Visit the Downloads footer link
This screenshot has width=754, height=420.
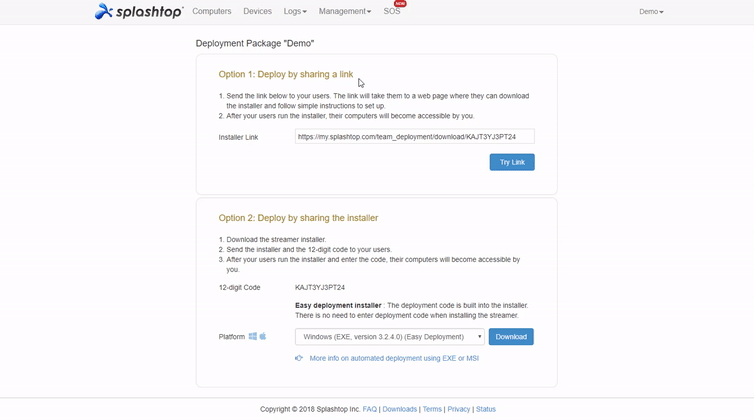click(400, 409)
